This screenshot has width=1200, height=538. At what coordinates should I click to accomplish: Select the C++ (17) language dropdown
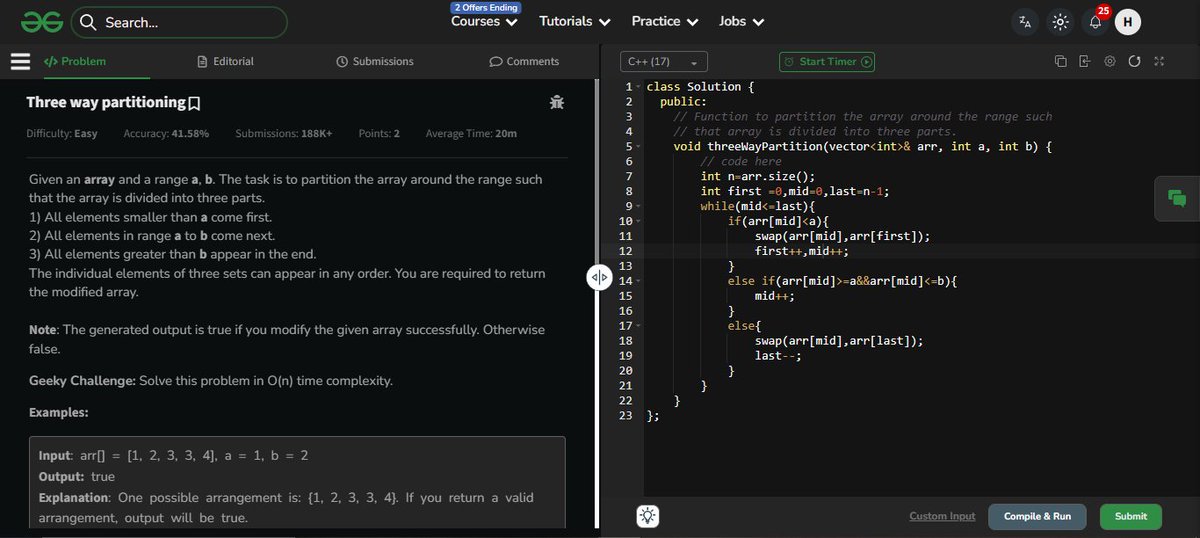click(664, 61)
